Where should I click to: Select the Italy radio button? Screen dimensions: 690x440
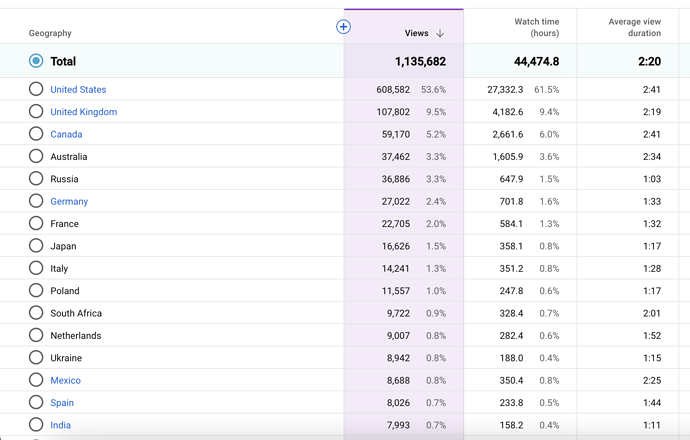36,268
